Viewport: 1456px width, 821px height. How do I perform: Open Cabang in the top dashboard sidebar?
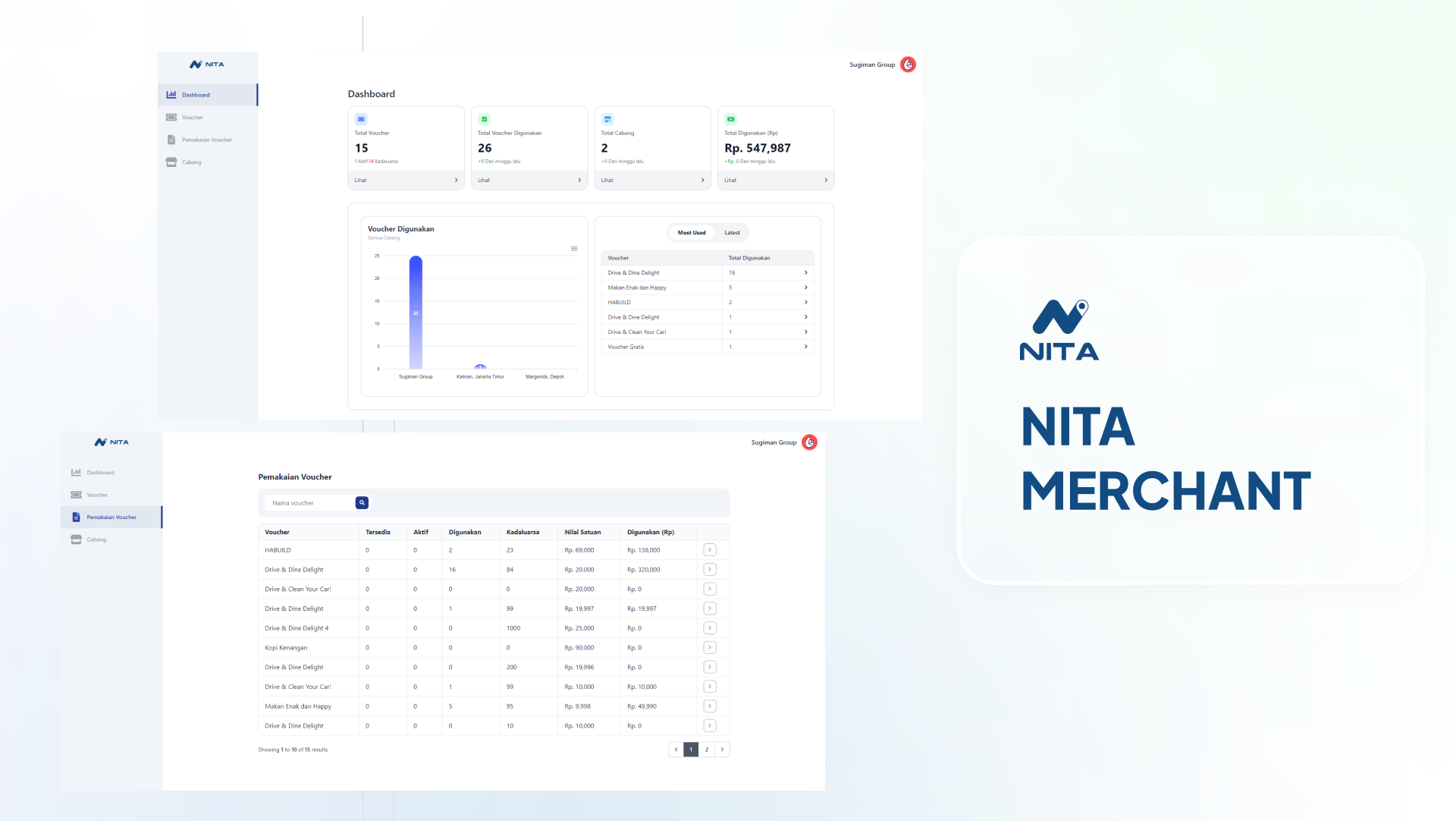[191, 162]
